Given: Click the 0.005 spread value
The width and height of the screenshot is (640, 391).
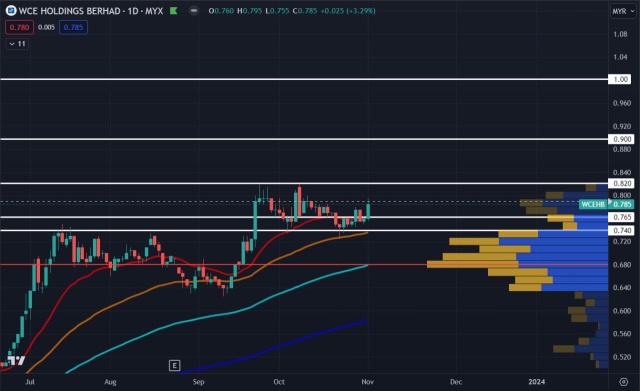Looking at the screenshot, I should click(46, 27).
